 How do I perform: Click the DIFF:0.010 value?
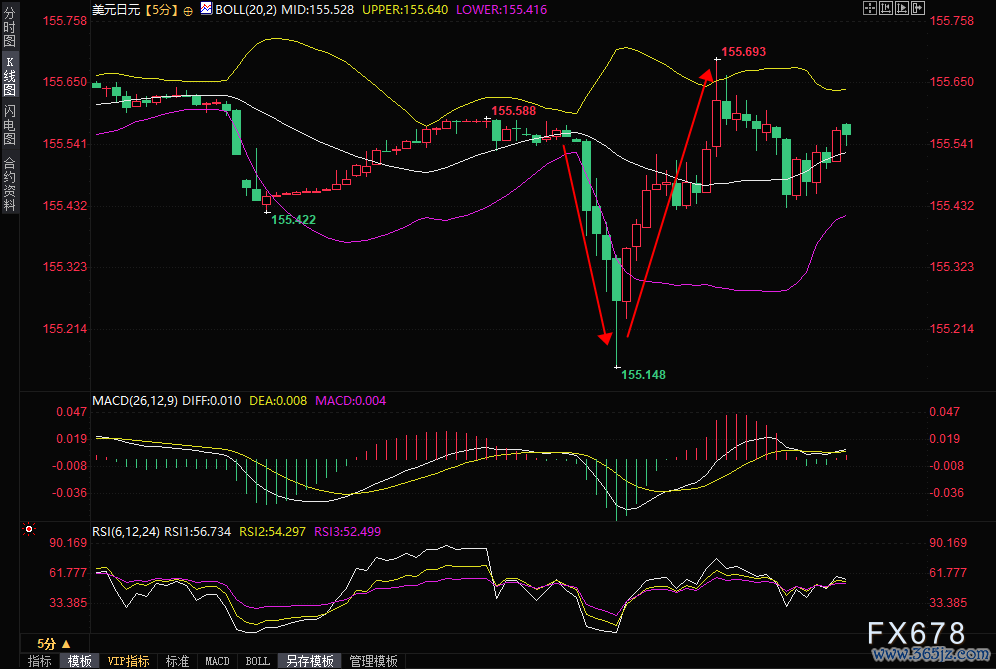[212, 401]
